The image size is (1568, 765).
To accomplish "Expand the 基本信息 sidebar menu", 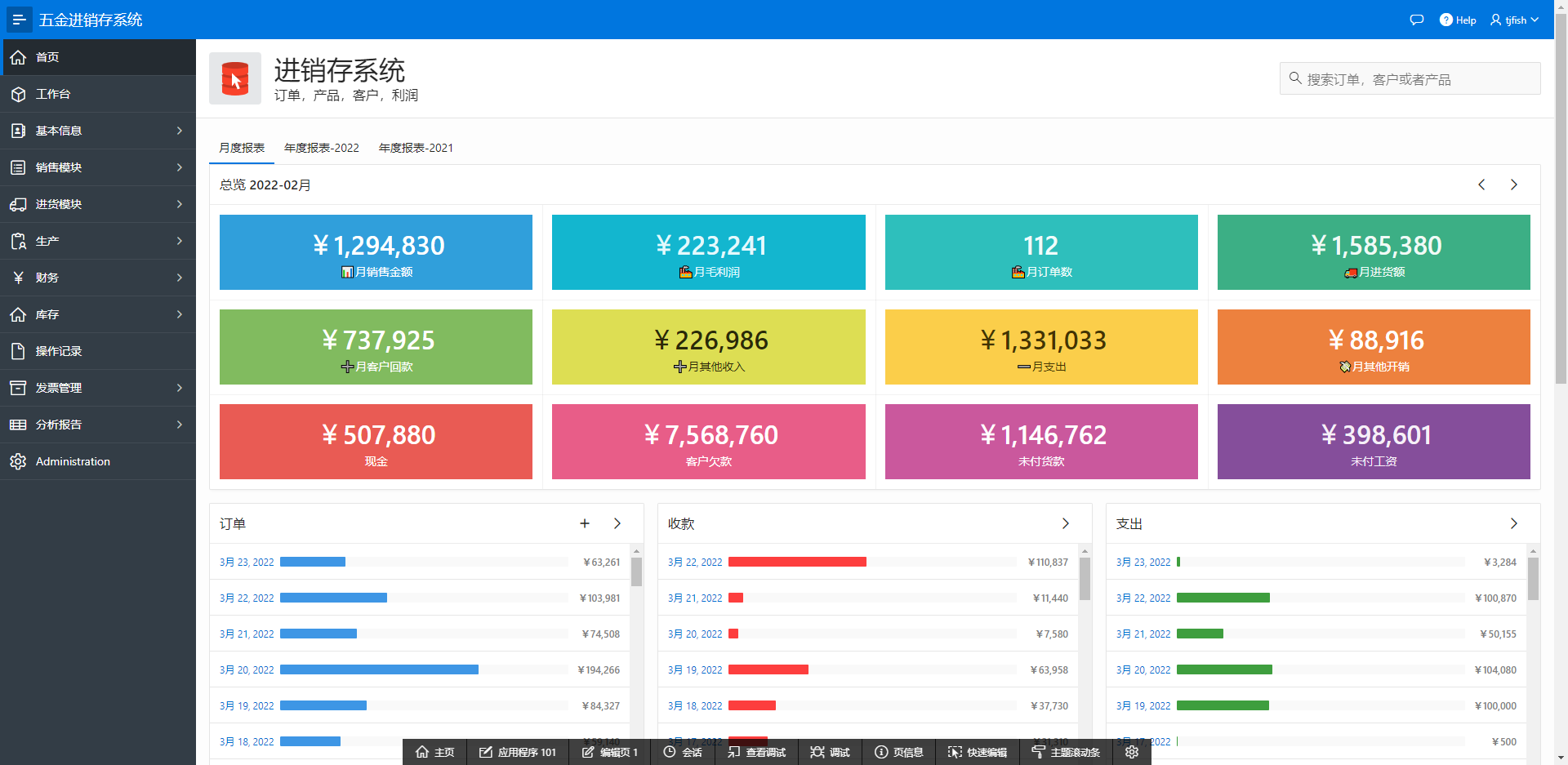I will [x=98, y=131].
